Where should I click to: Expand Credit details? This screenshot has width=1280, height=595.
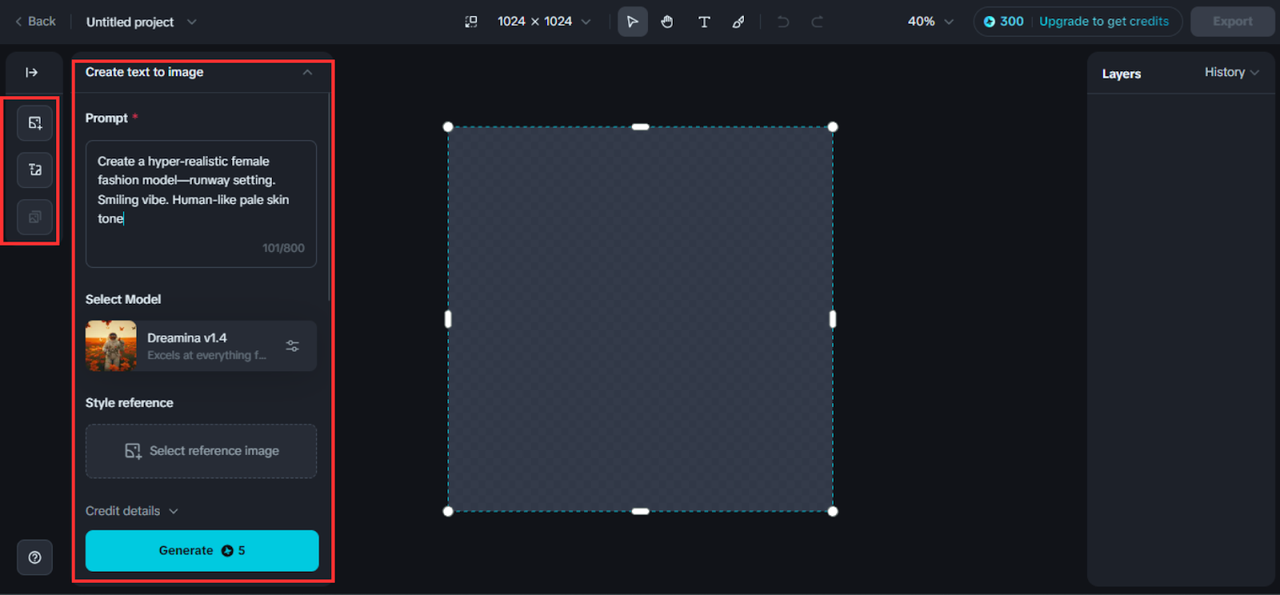pyautogui.click(x=131, y=511)
